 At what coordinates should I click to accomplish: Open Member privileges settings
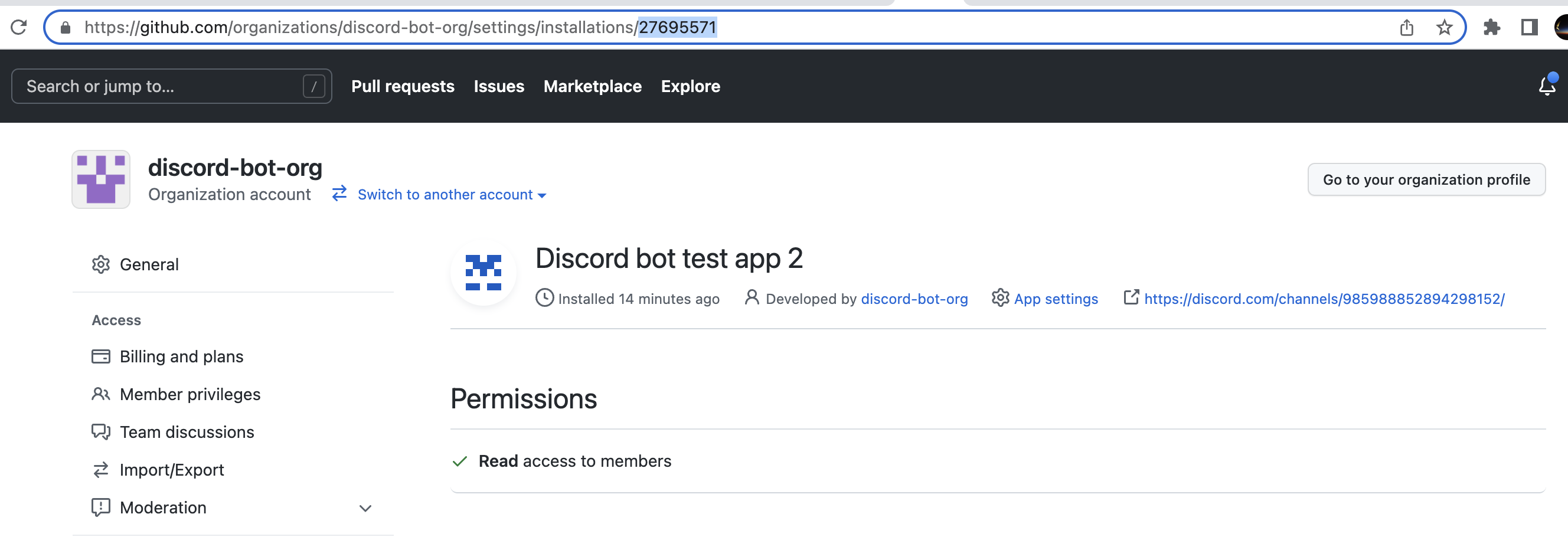point(190,394)
